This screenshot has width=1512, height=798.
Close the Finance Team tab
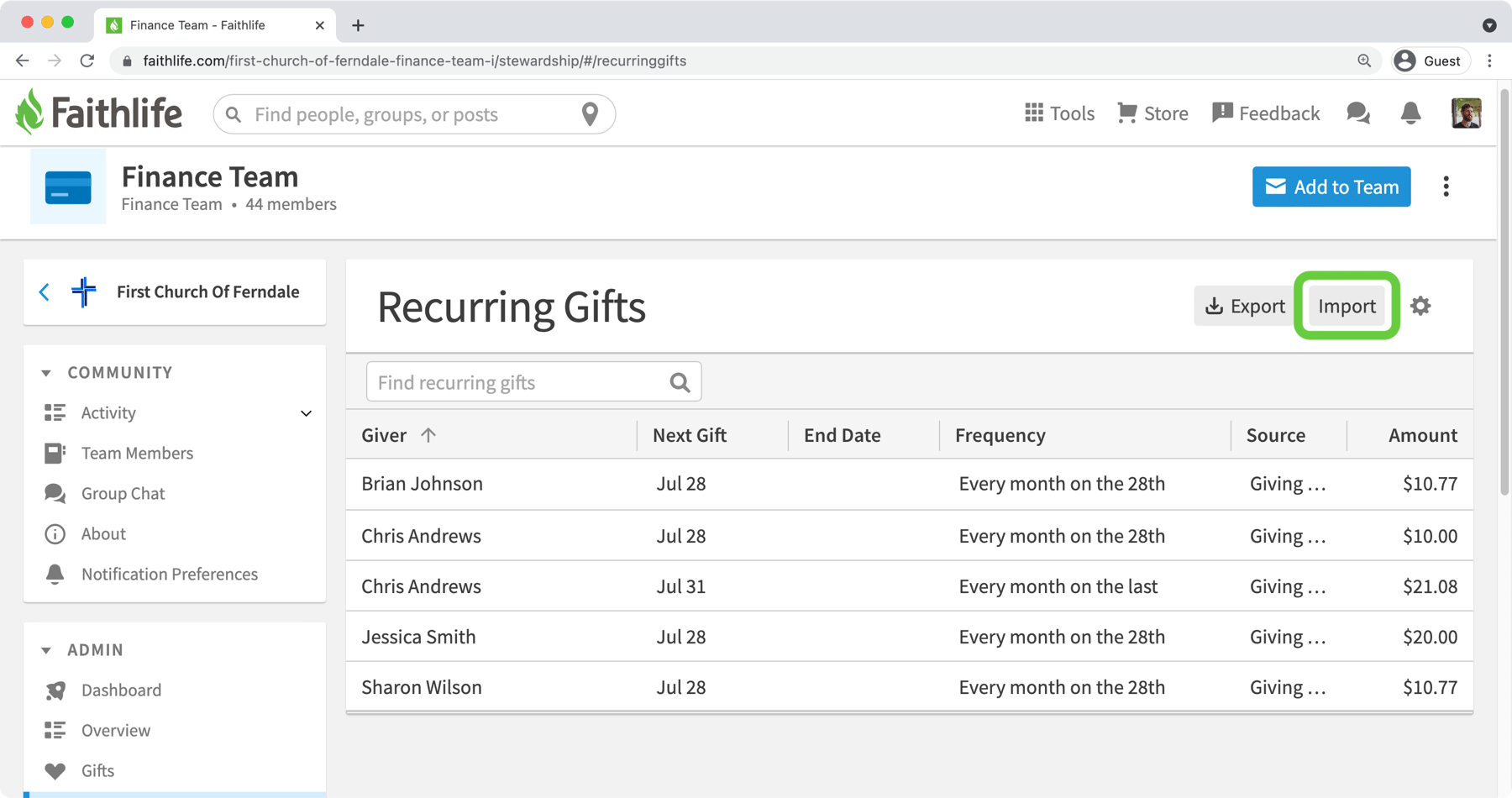[319, 25]
